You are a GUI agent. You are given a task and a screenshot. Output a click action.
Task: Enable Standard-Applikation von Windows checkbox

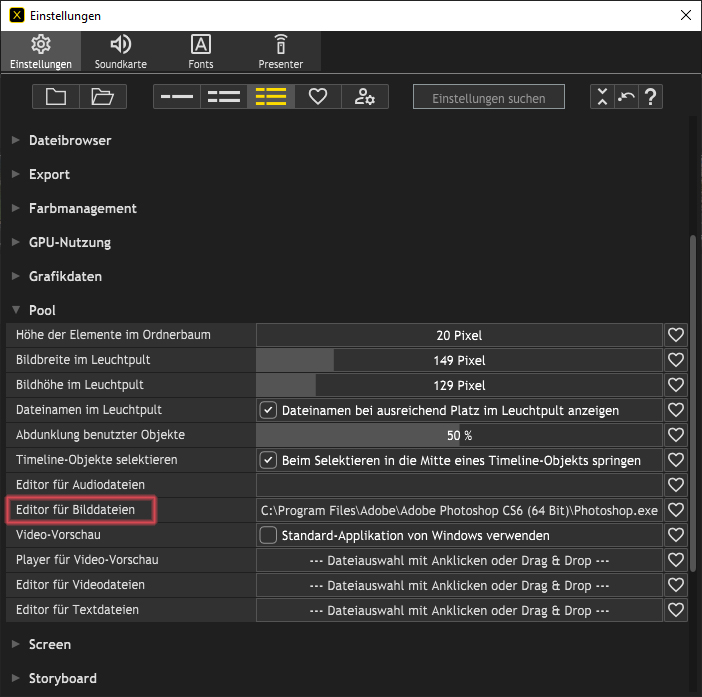tap(268, 535)
